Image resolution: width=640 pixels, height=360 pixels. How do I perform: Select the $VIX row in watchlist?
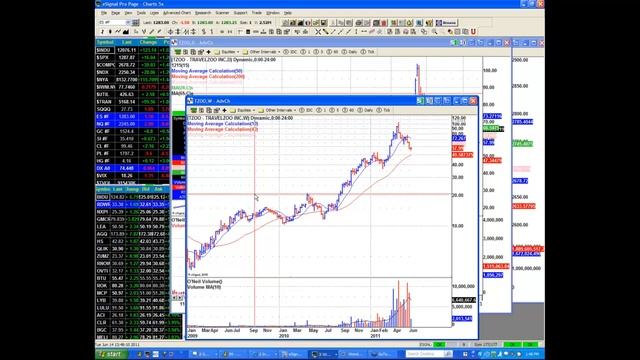133,176
